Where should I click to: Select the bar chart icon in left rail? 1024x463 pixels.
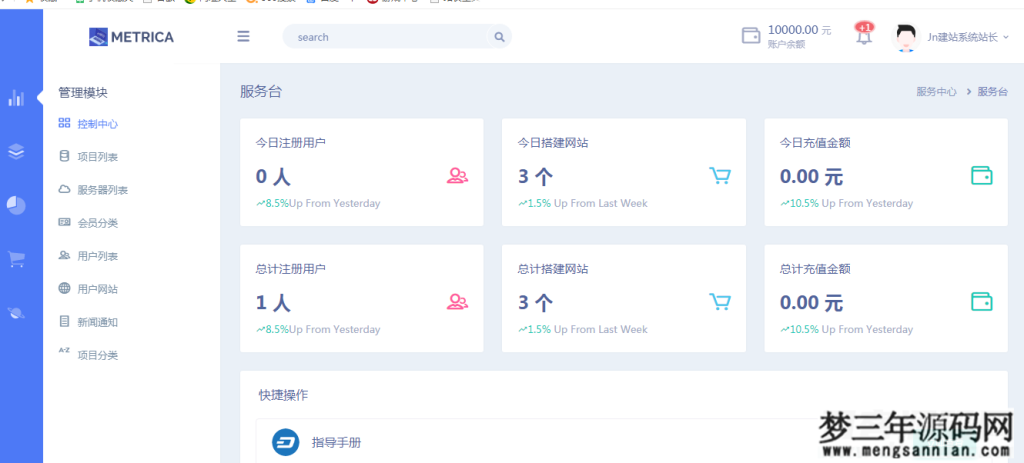(x=16, y=98)
